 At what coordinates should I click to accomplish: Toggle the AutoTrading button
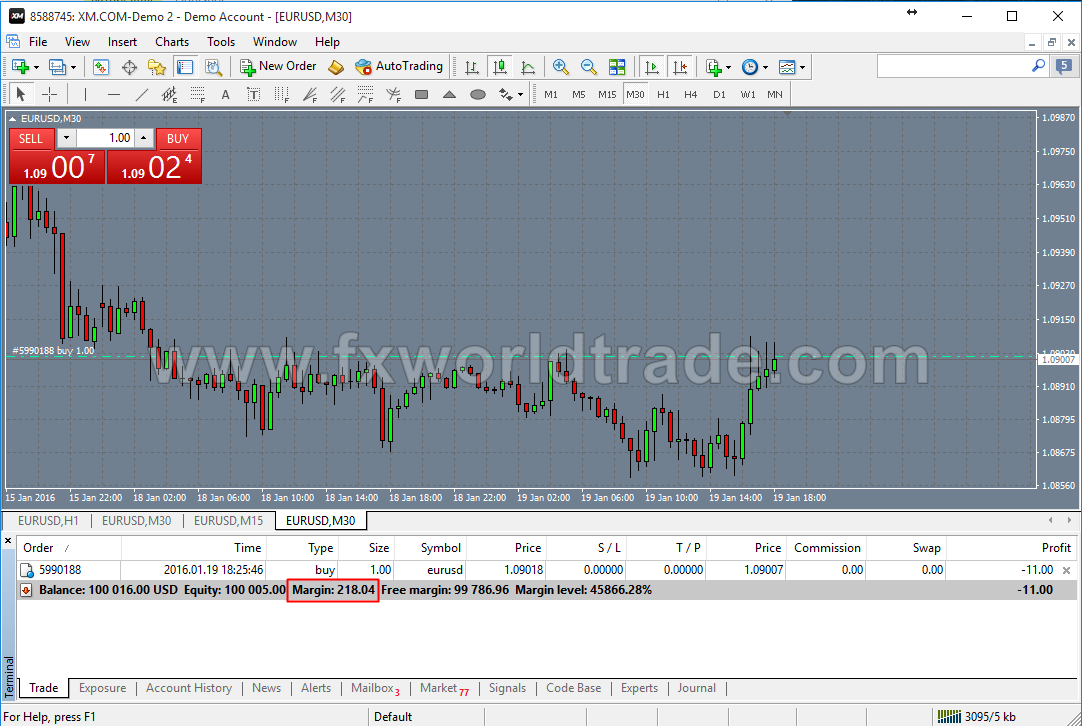click(399, 66)
